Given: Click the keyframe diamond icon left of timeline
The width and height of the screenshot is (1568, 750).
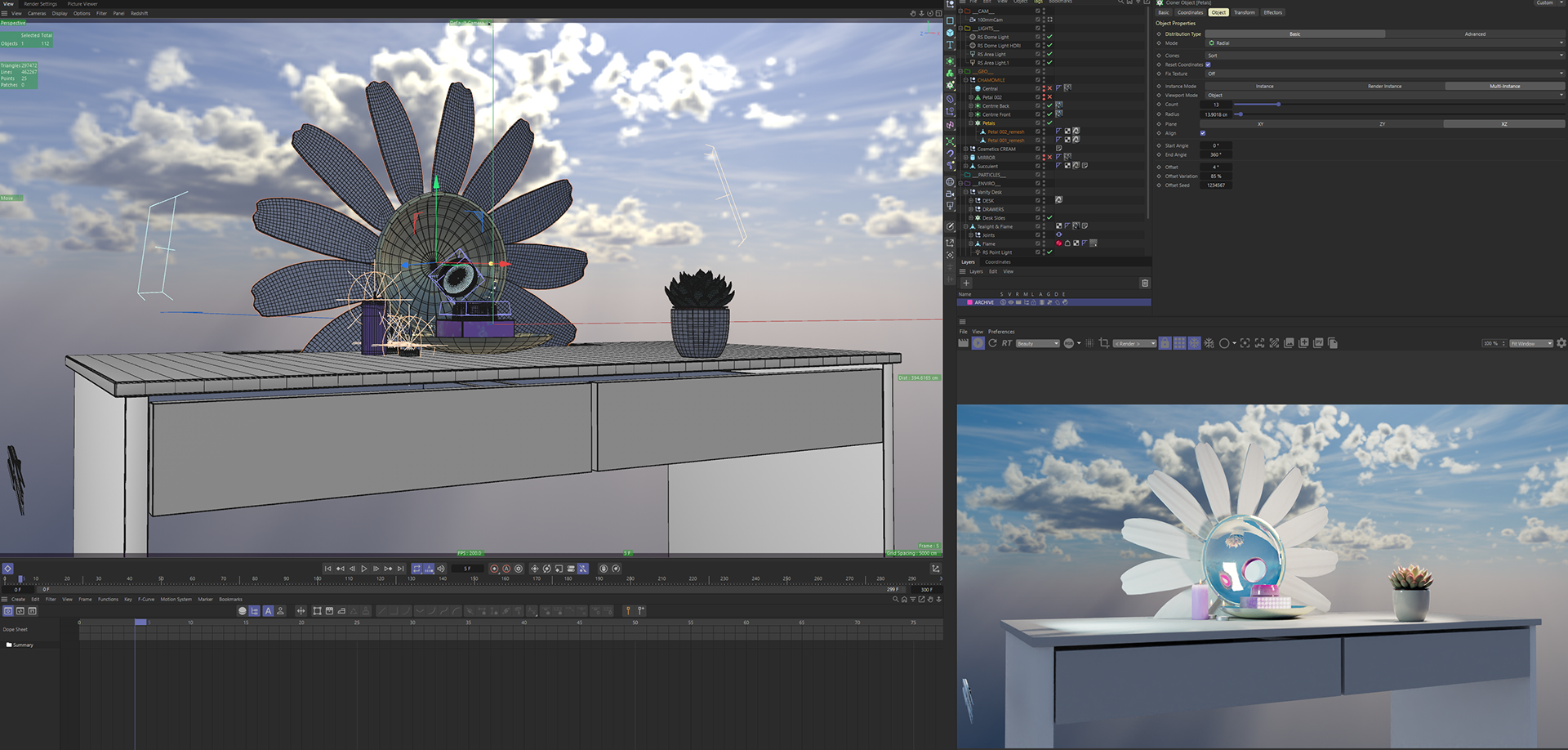Looking at the screenshot, I should (7, 569).
